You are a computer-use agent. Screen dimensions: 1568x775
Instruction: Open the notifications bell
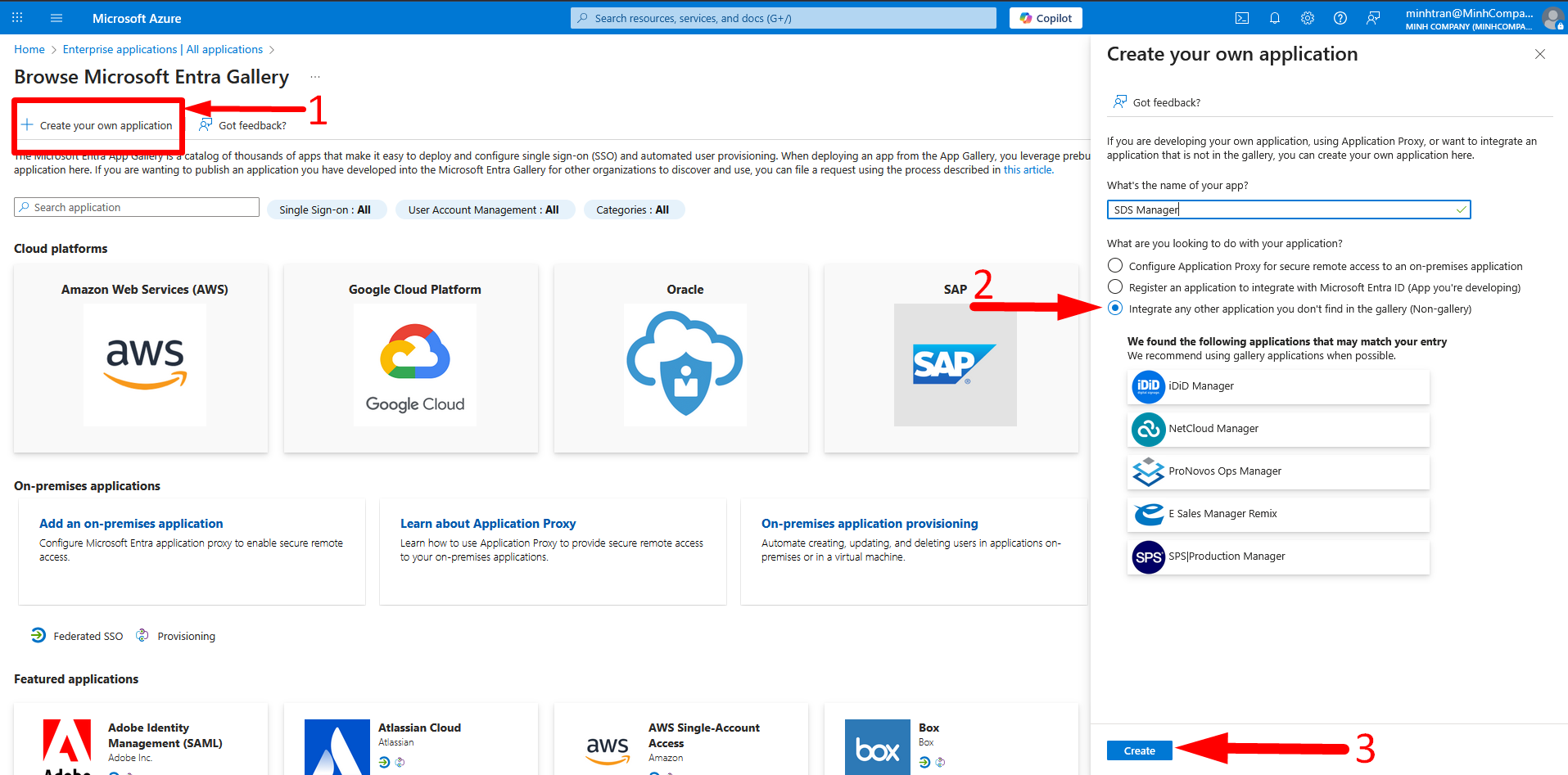coord(1275,18)
